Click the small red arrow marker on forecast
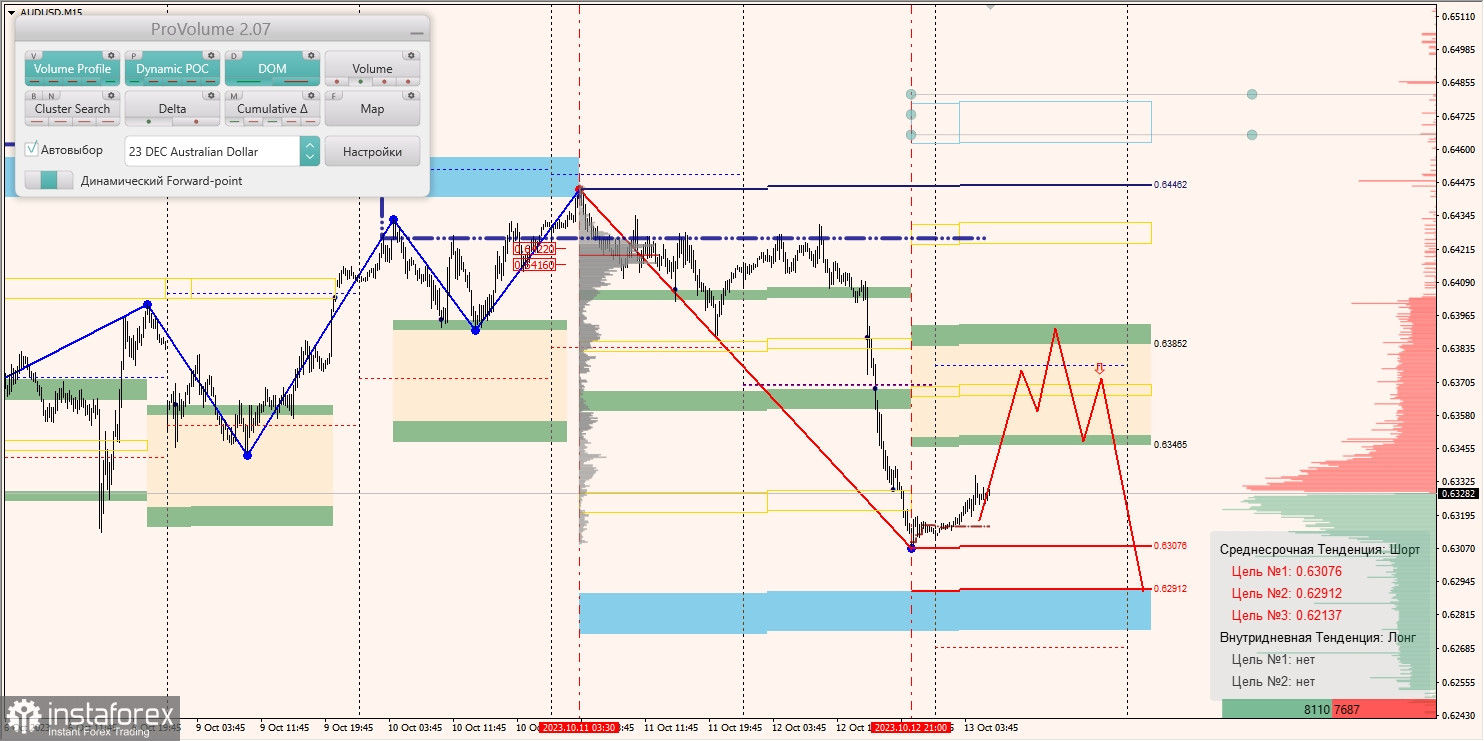Screen dimensions: 1484x741 tap(1099, 368)
